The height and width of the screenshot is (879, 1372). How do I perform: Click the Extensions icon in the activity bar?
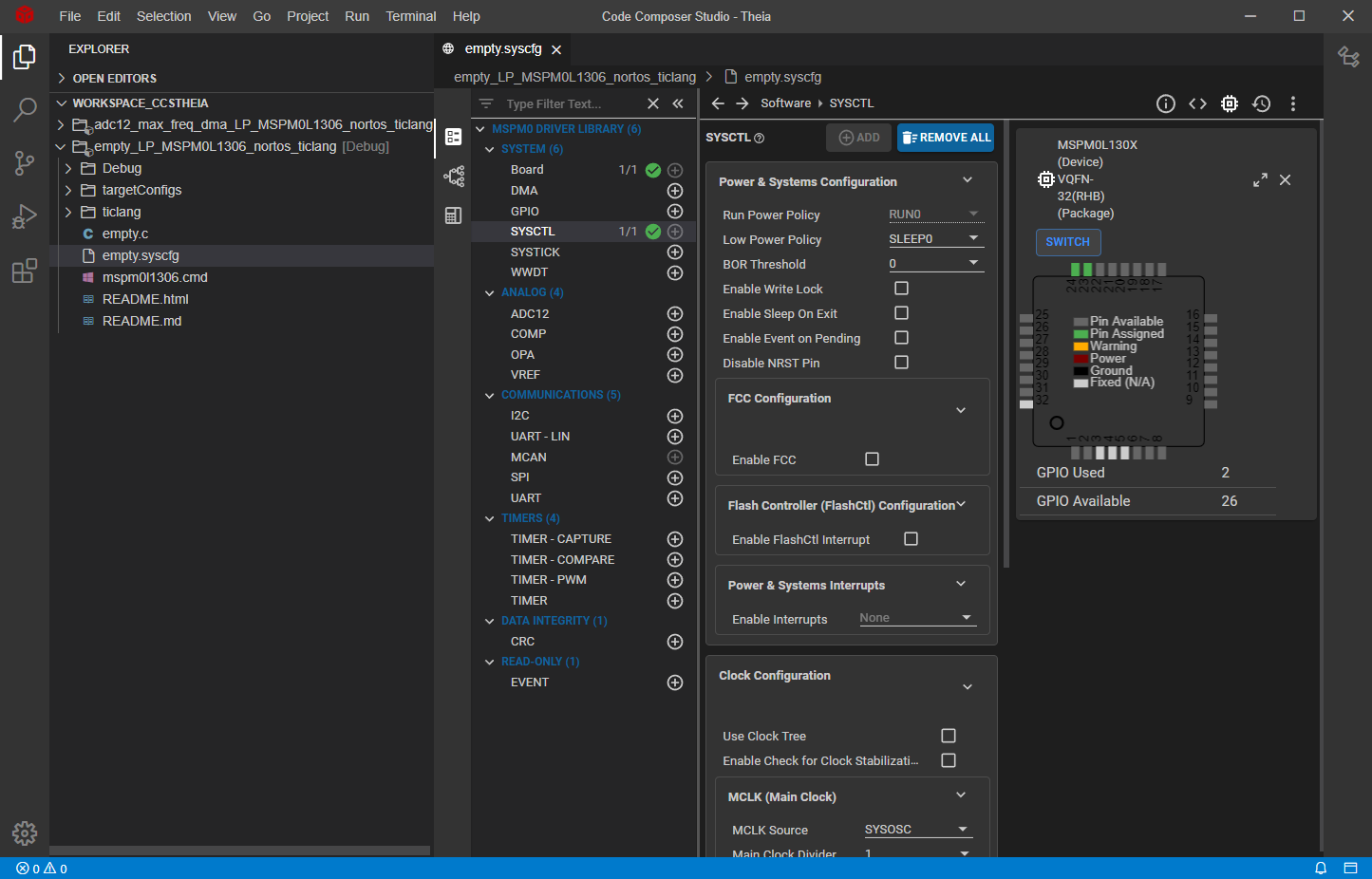25,271
